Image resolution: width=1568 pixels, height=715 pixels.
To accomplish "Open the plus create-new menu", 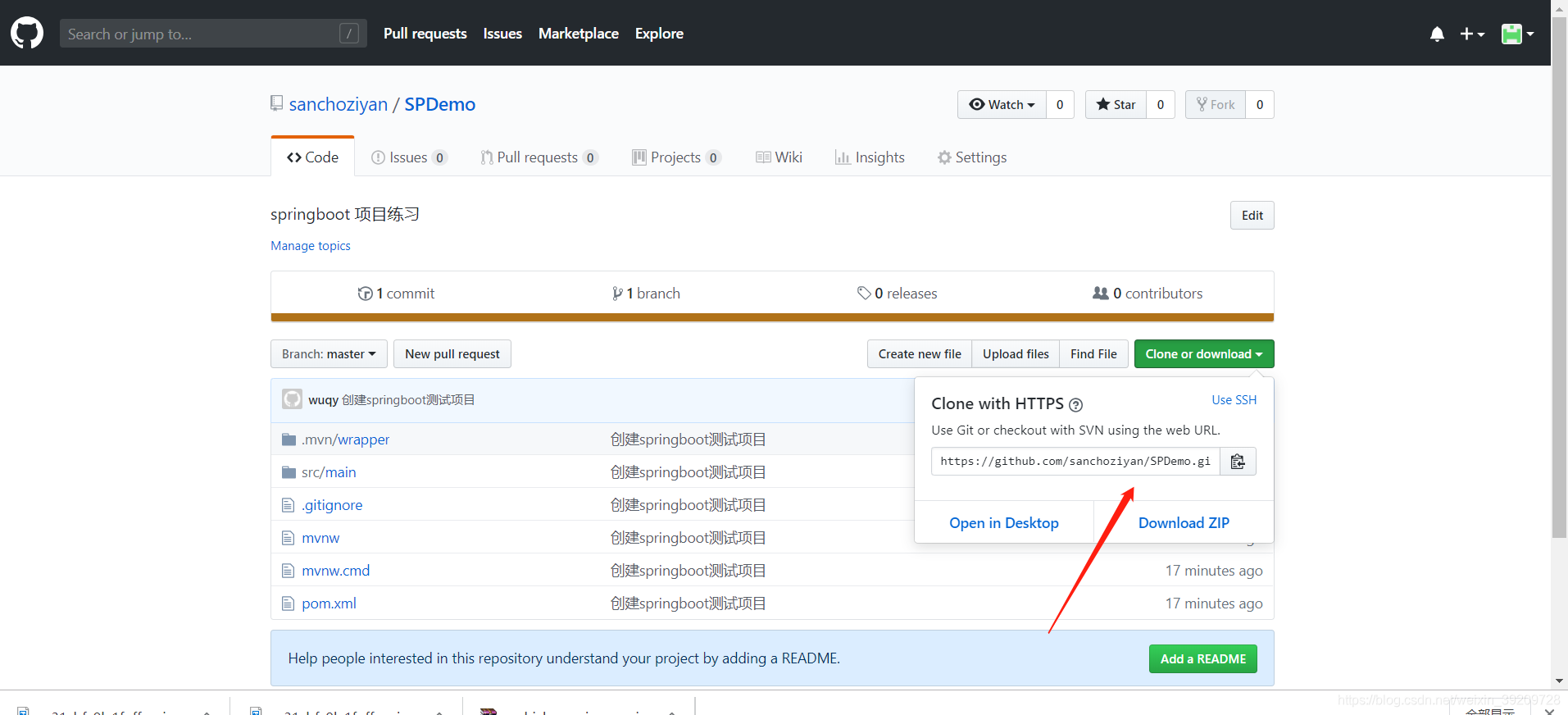I will (x=1472, y=34).
